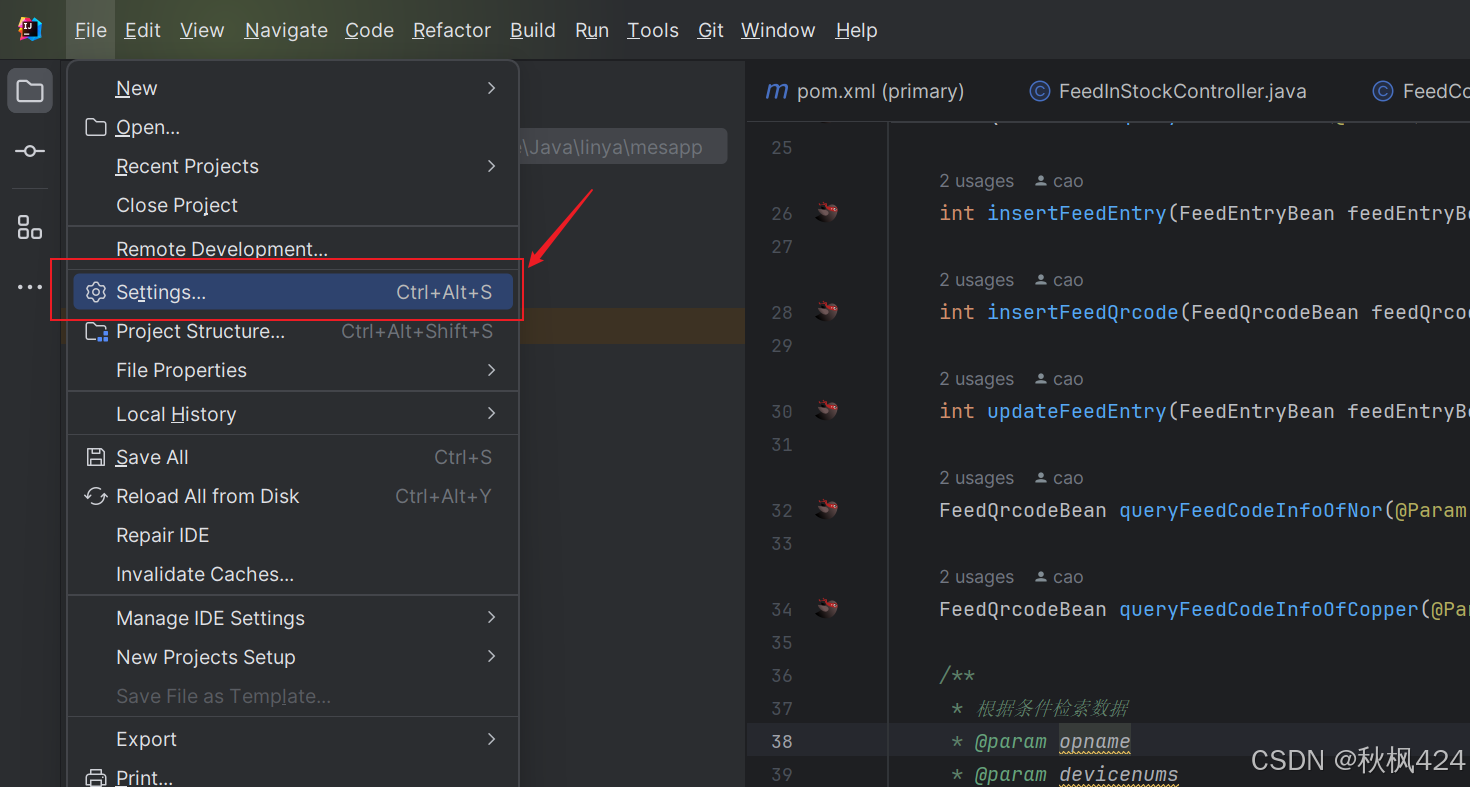Screen dimensions: 1470x787
Task: Click line number 38 in the gutter
Action: click(781, 741)
